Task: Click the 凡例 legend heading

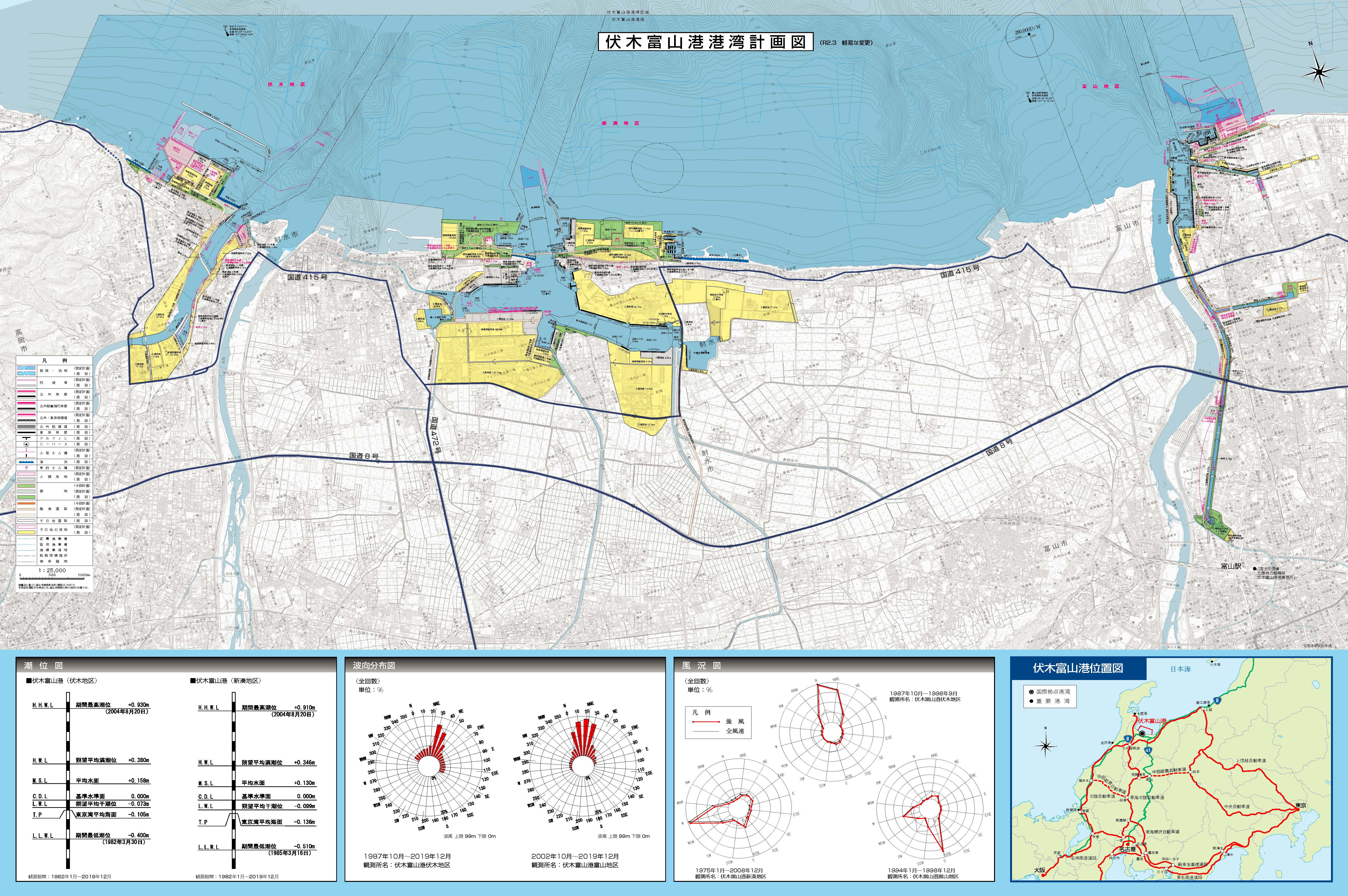Action: (55, 361)
